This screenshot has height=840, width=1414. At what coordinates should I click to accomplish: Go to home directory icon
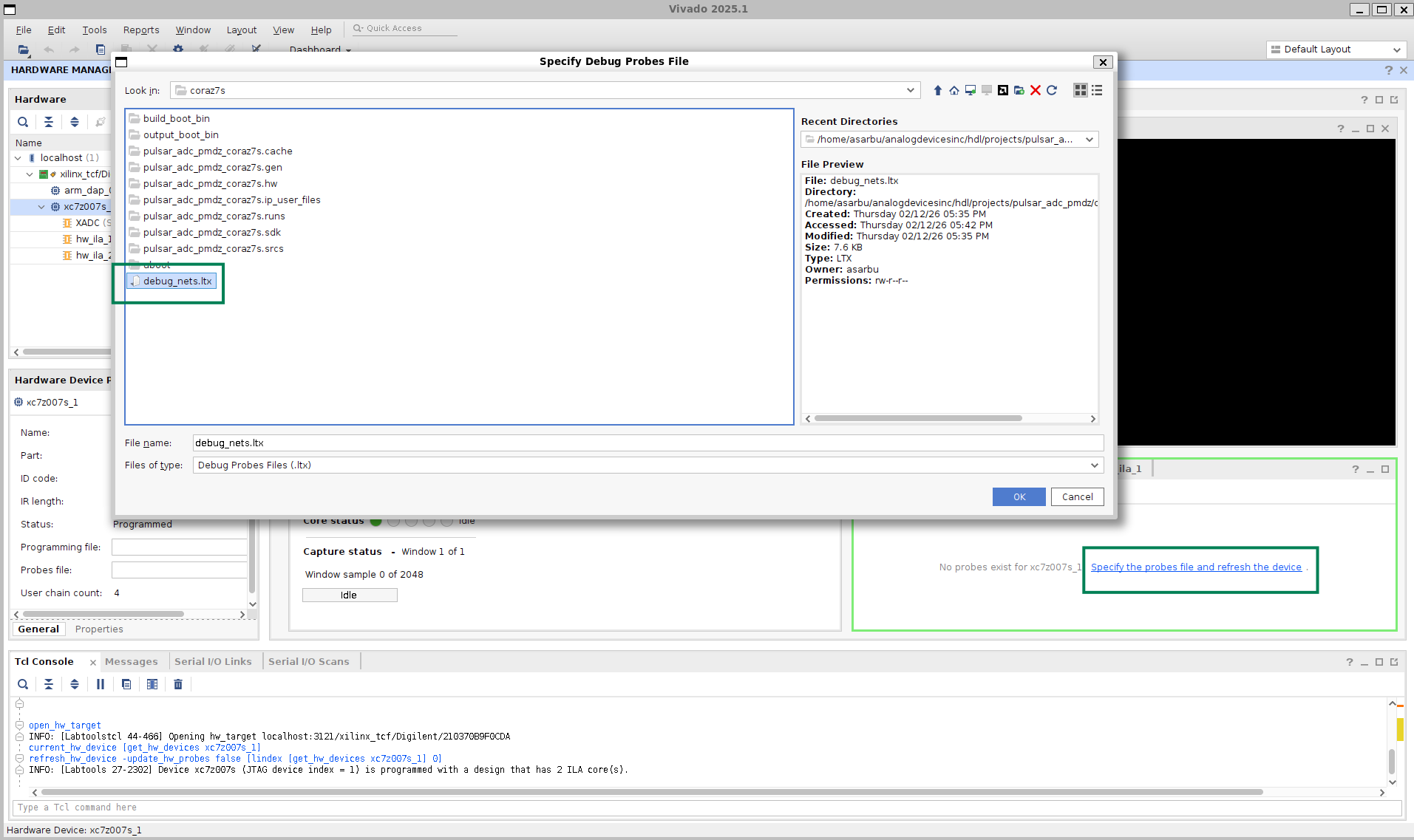coord(954,90)
